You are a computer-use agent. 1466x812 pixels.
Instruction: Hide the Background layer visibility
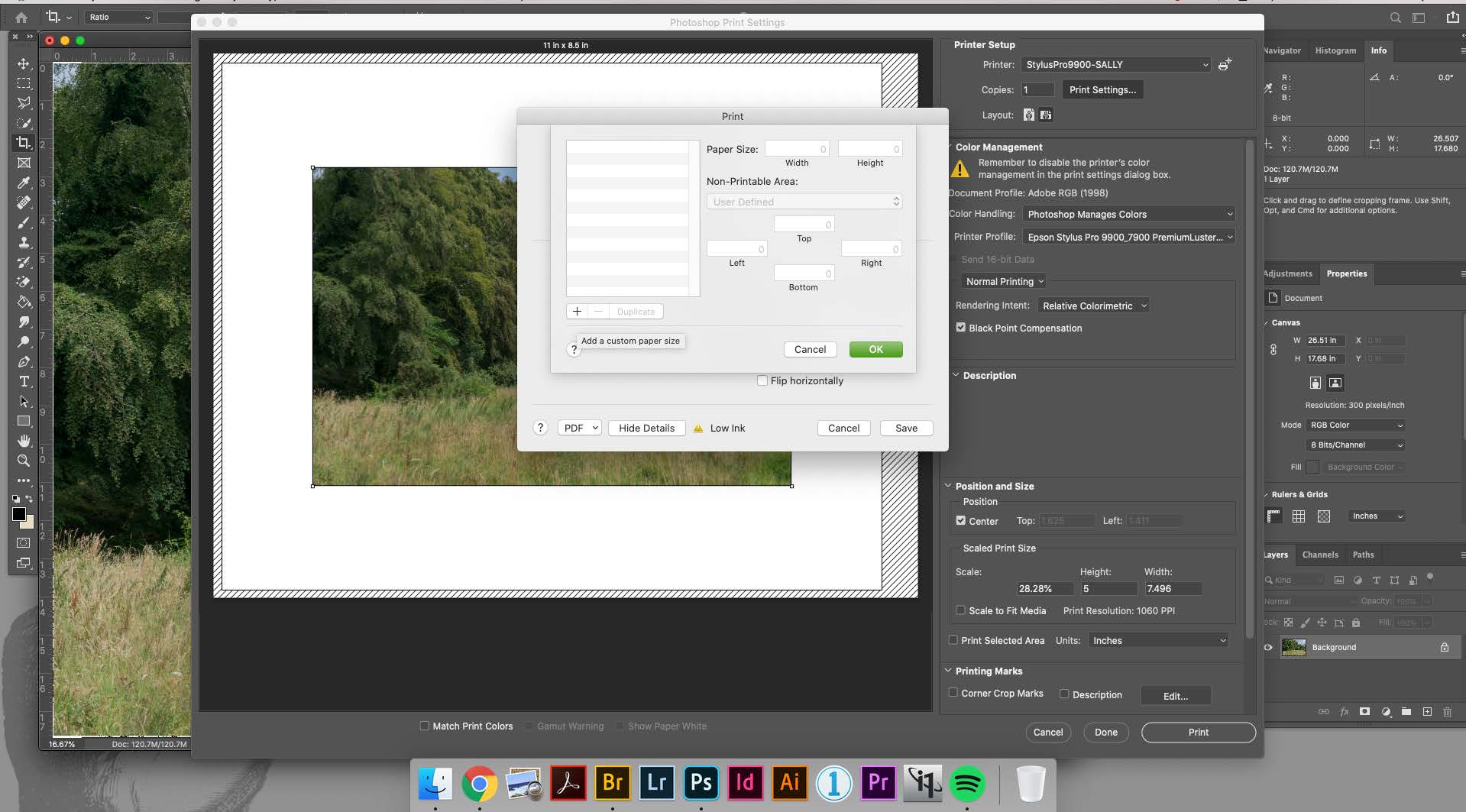(x=1268, y=647)
